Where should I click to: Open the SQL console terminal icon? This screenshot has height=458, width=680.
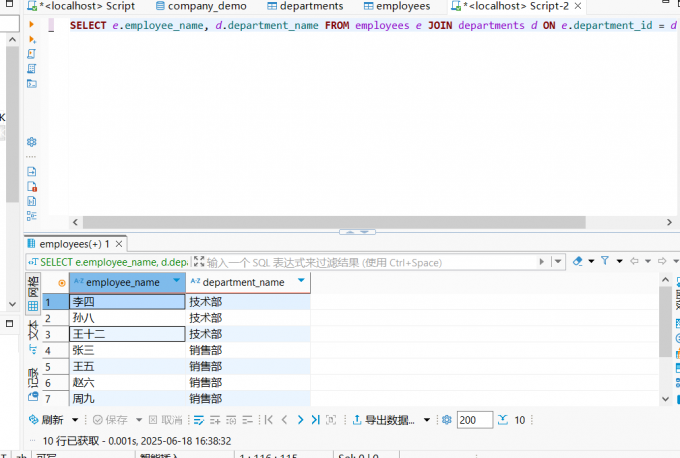(32, 83)
